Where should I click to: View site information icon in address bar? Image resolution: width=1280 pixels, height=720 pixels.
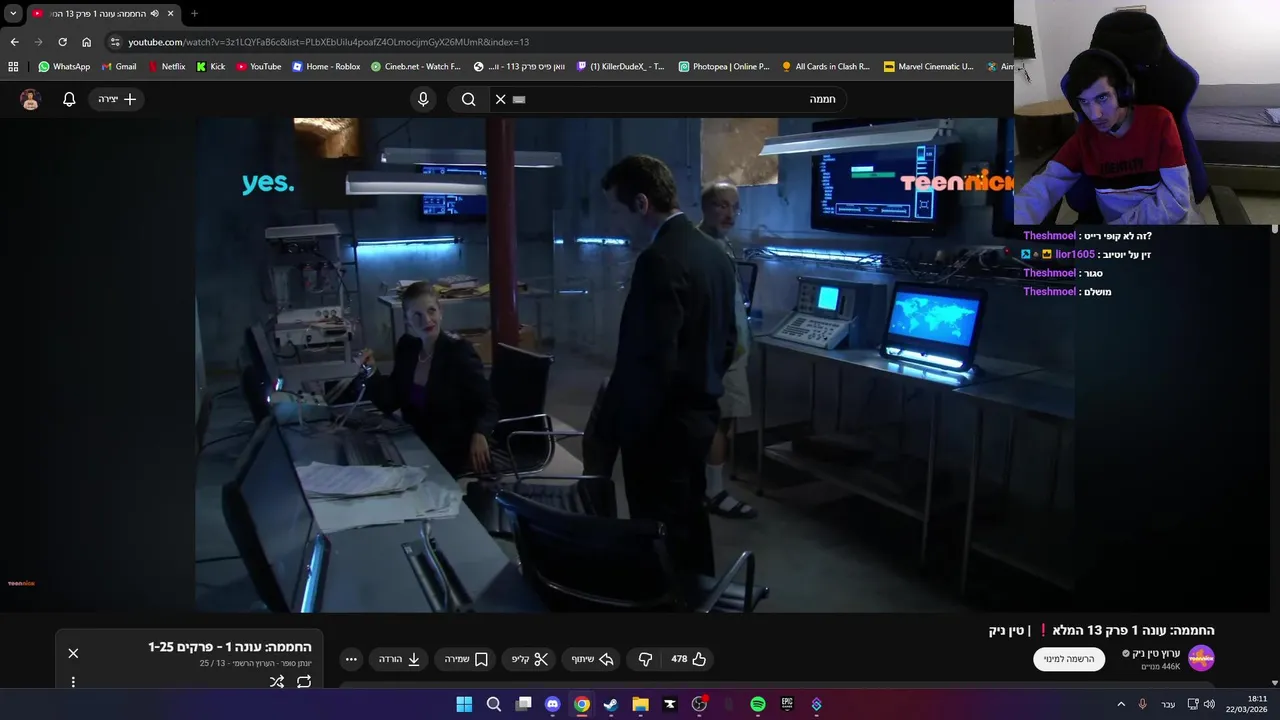(x=115, y=42)
